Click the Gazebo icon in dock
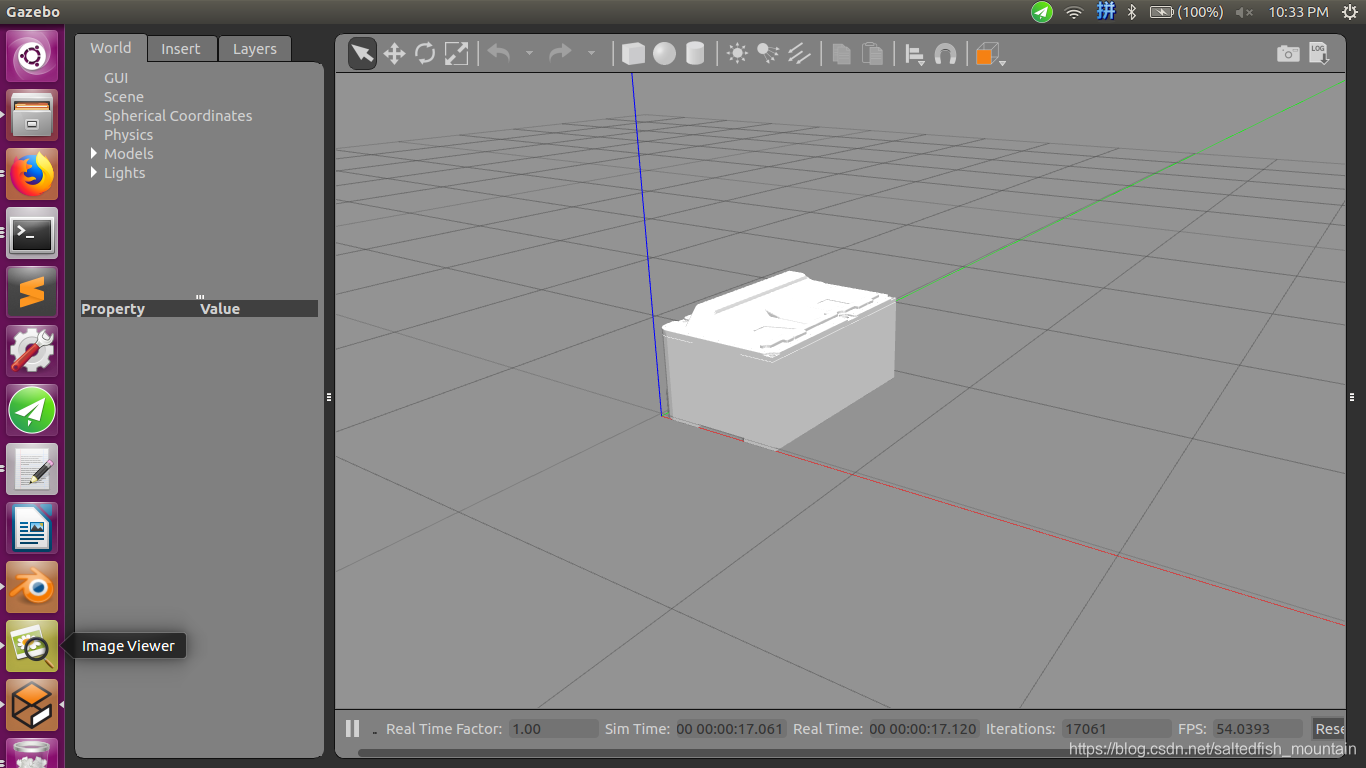Screen dimensions: 1366x768 tap(32, 705)
